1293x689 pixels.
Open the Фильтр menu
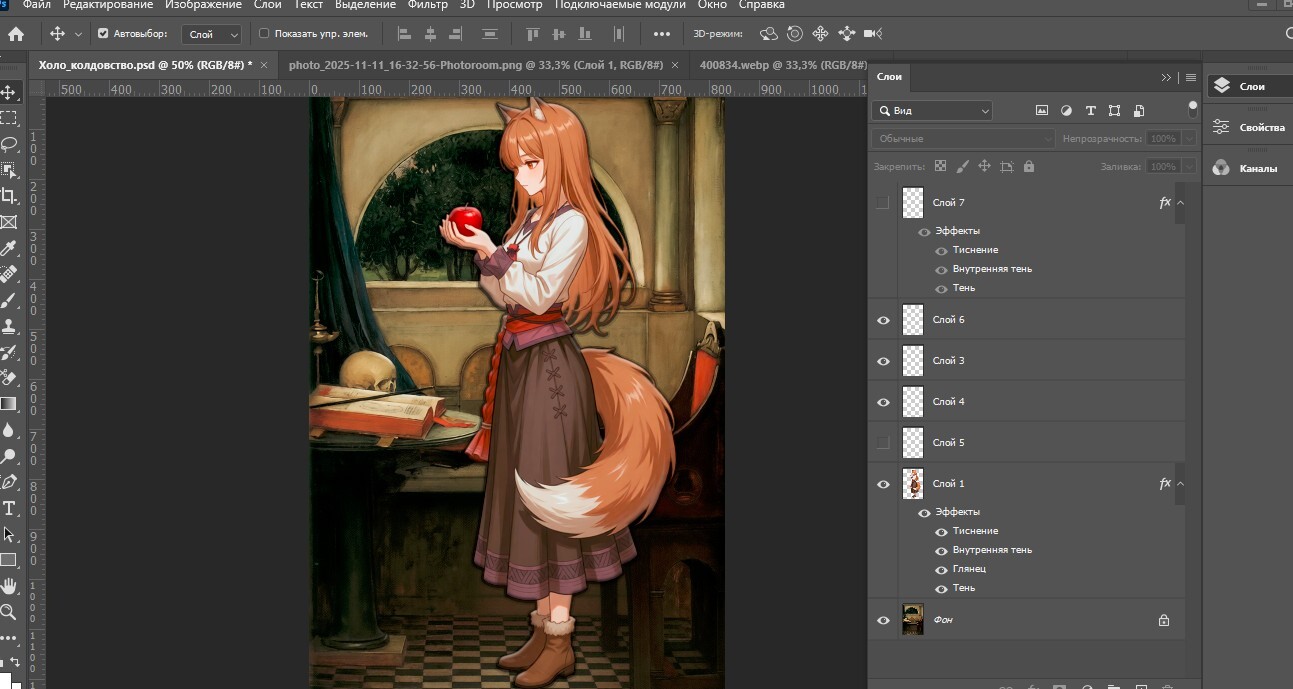pyautogui.click(x=428, y=5)
